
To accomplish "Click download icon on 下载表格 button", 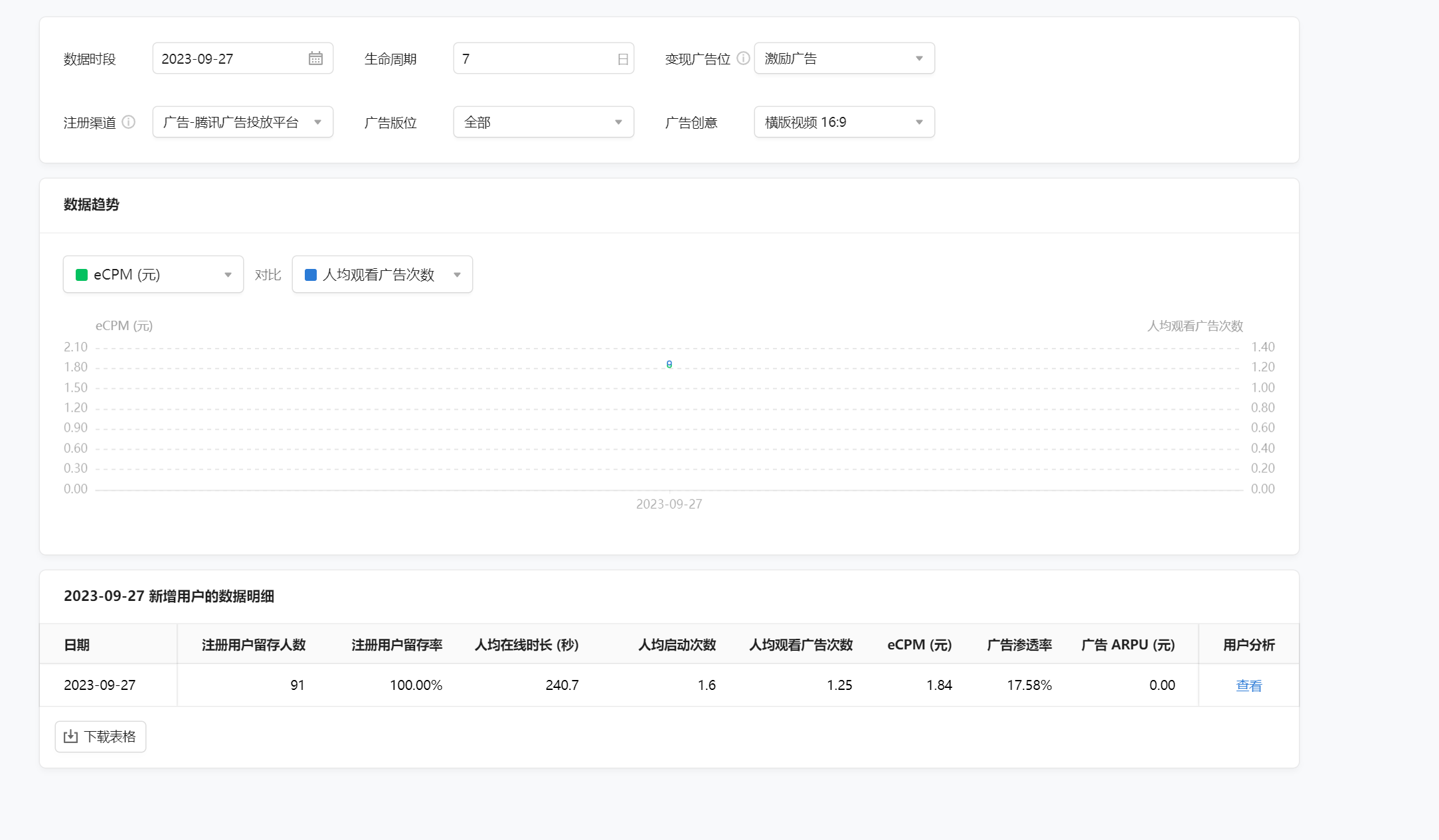I will point(70,736).
